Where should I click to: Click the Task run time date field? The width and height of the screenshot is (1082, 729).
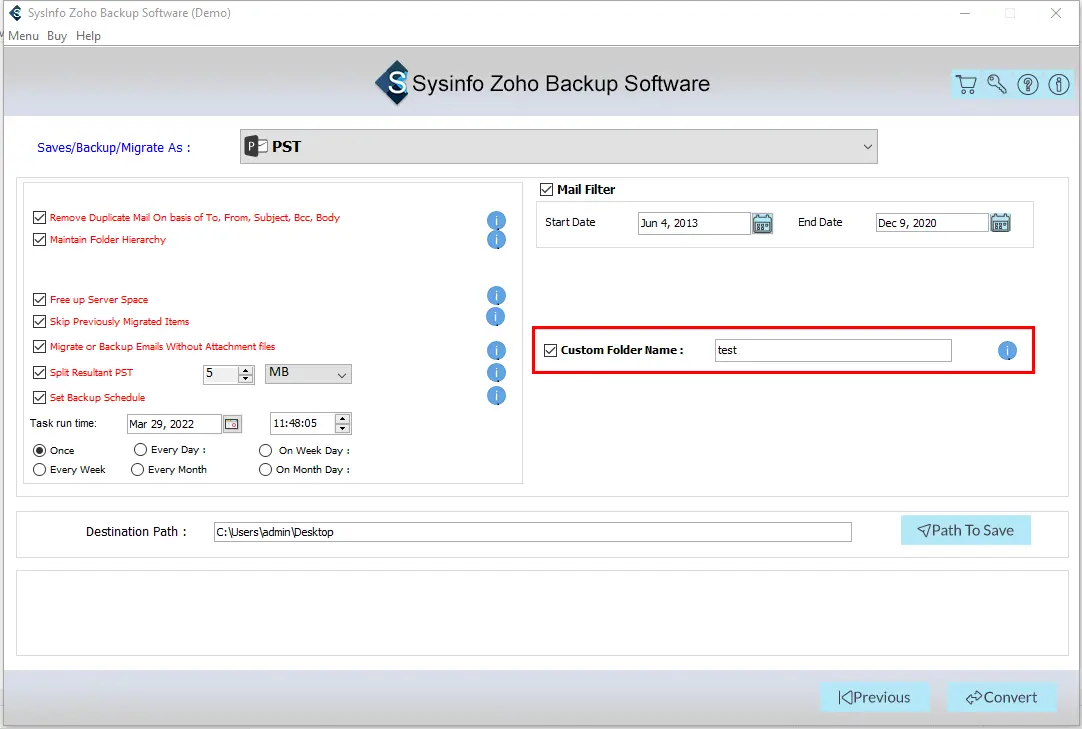coord(174,424)
